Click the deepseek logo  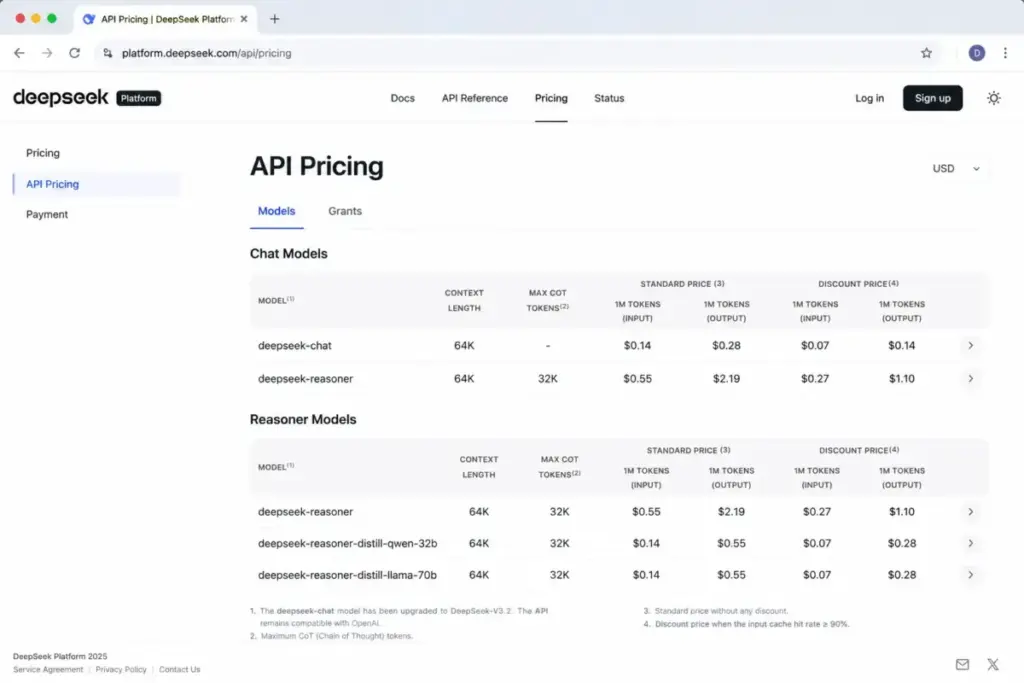pyautogui.click(x=61, y=97)
